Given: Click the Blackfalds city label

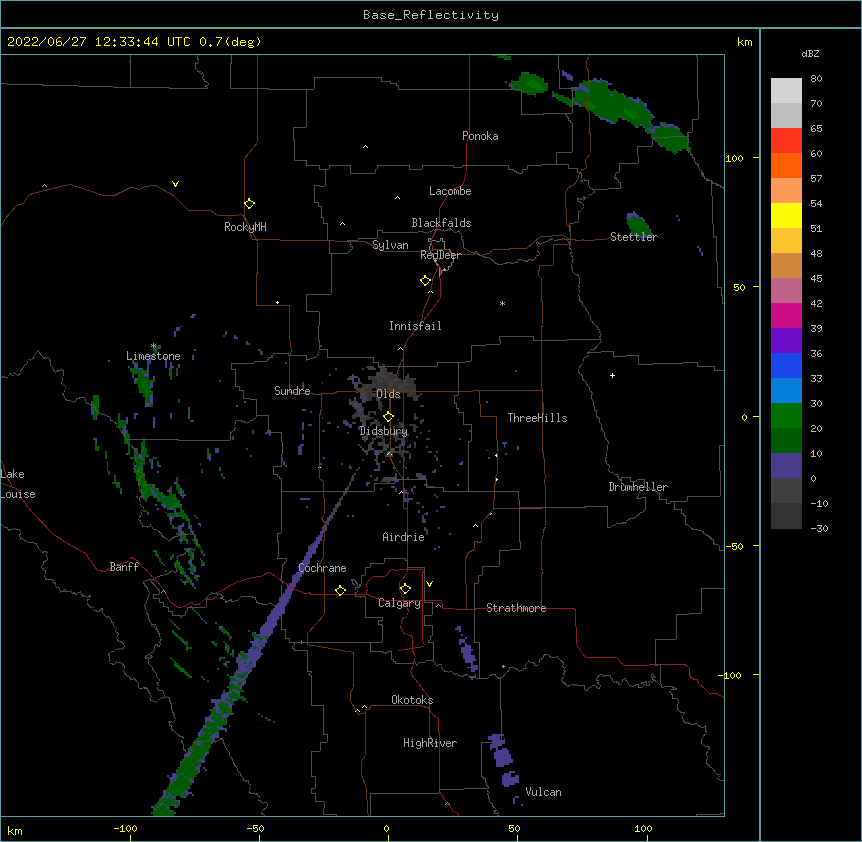Looking at the screenshot, I should tap(441, 223).
